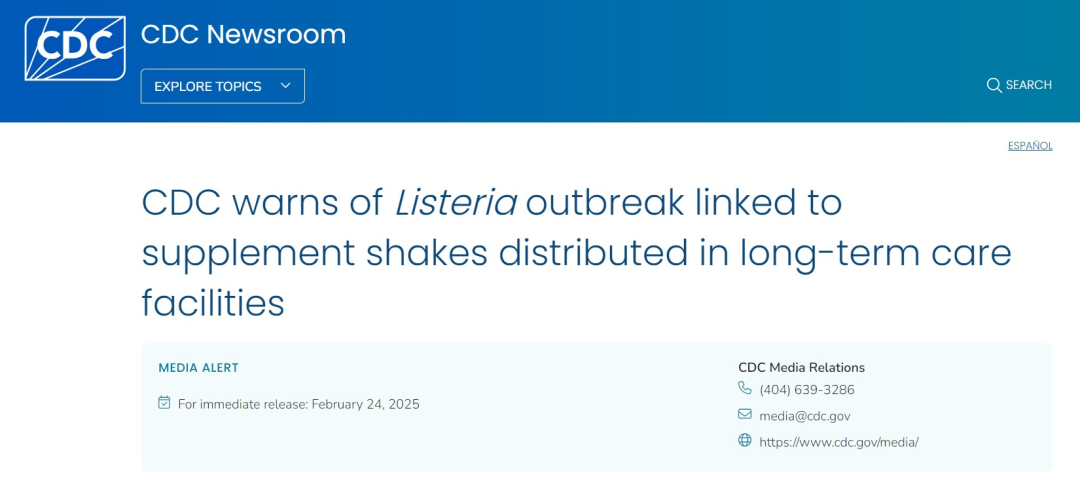Click the magnifying glass search icon
This screenshot has height=491, width=1080.
pyautogui.click(x=994, y=85)
